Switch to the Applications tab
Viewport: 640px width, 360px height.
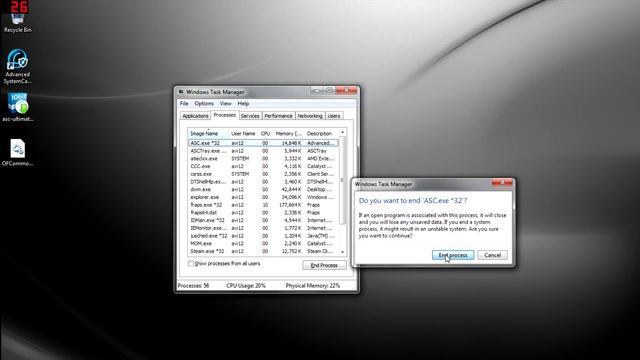(x=195, y=116)
